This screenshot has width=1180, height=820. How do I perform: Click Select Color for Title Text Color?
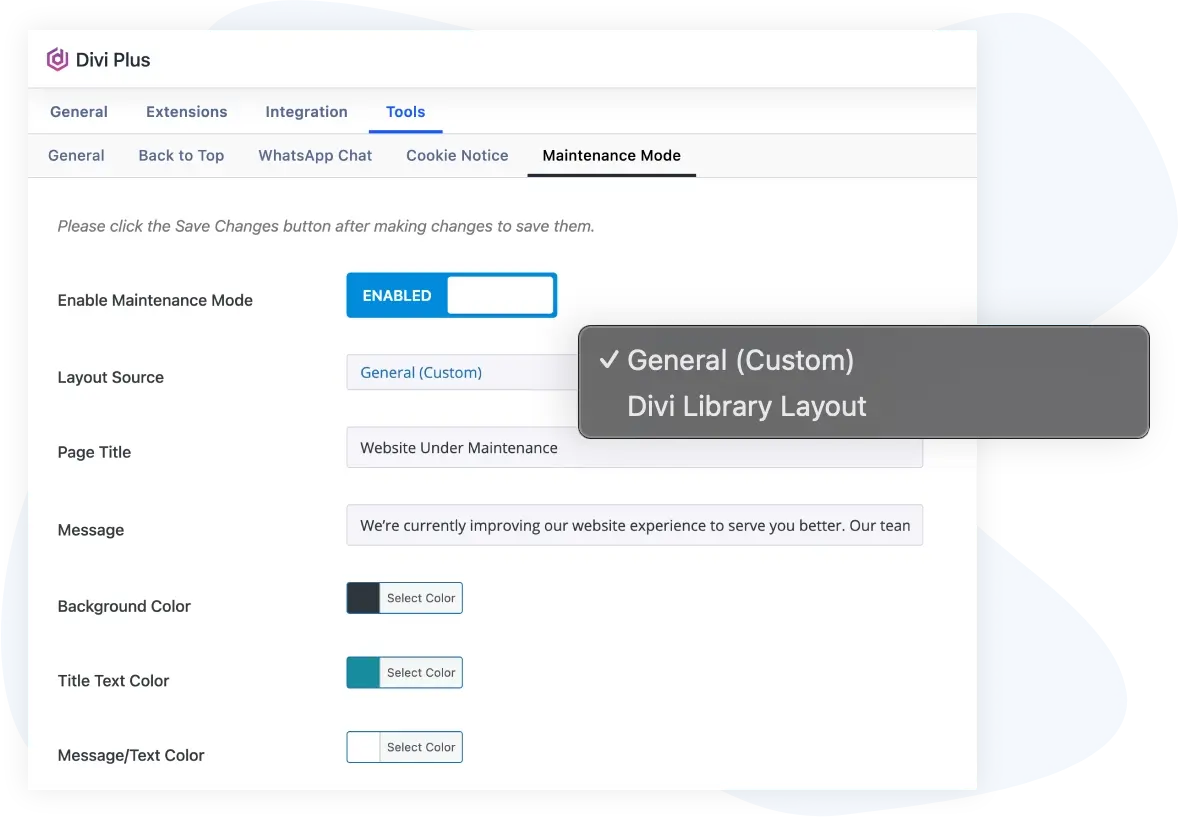point(421,673)
